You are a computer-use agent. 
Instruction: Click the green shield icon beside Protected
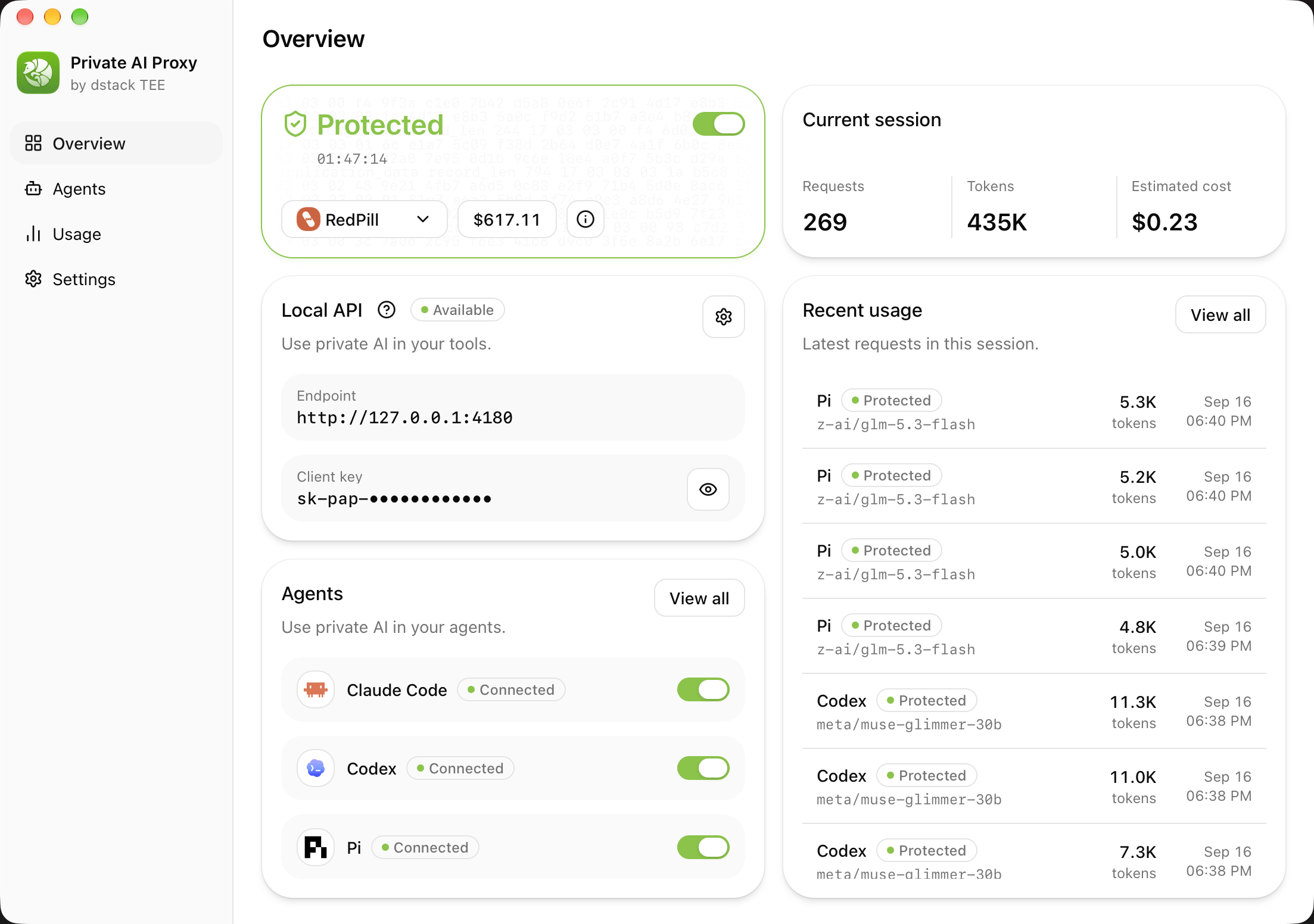[295, 124]
